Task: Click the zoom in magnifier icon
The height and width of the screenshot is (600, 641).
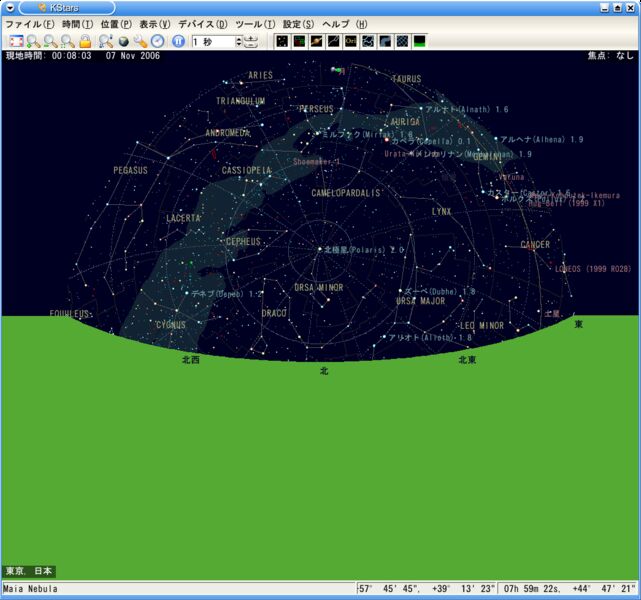Action: click(34, 41)
